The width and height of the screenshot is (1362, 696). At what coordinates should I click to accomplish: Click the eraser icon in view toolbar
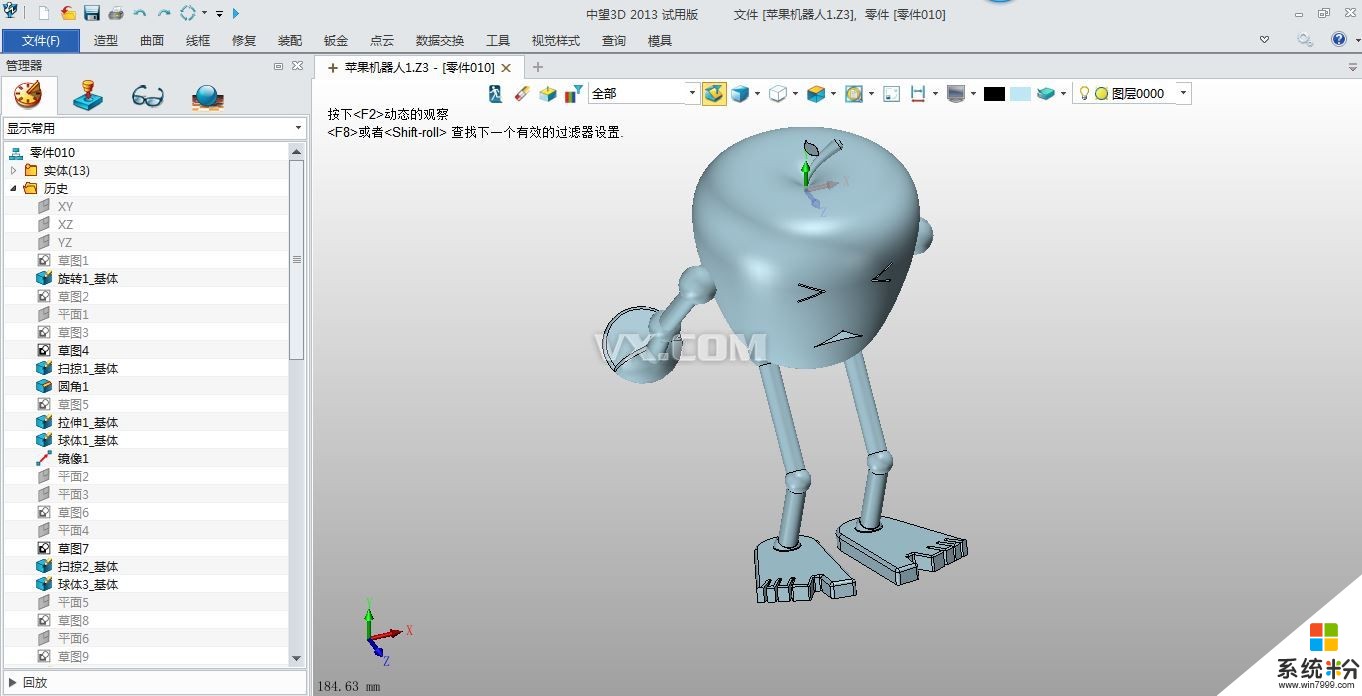point(521,93)
